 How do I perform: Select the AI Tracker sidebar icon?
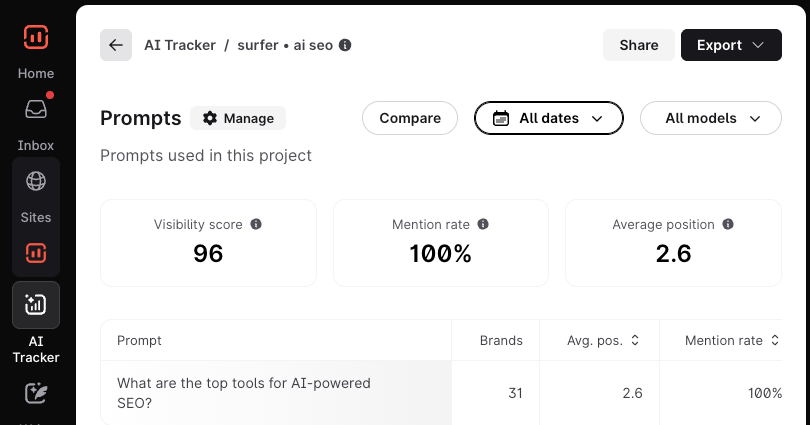pos(36,305)
